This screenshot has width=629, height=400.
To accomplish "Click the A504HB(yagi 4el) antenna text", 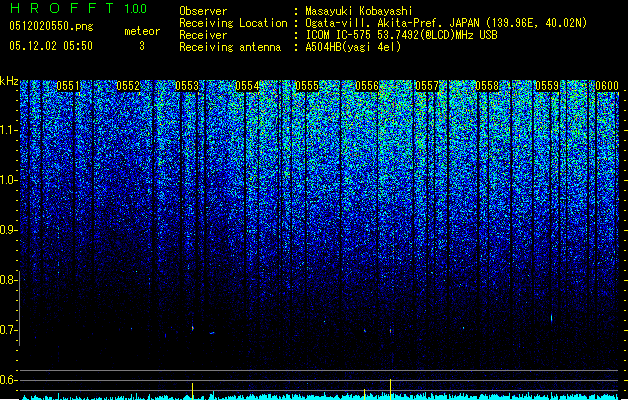I will 353,47.
